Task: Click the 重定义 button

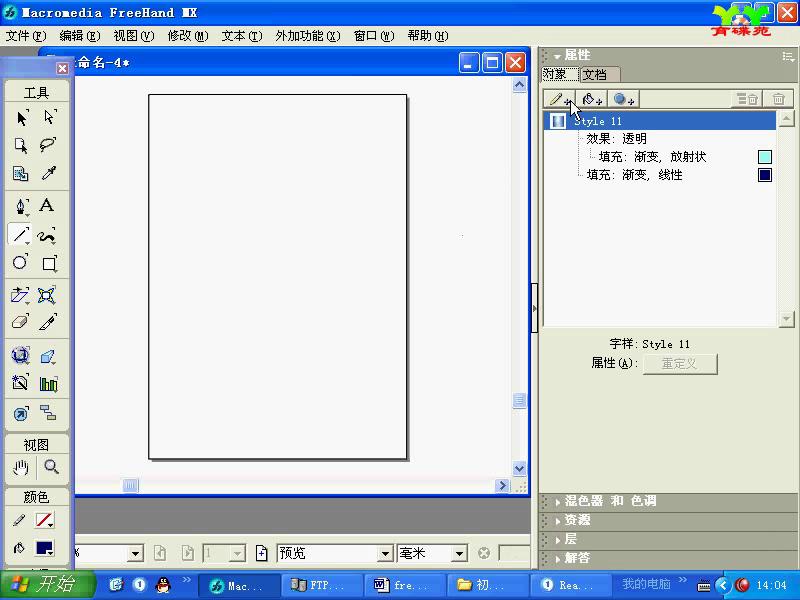Action: tap(680, 364)
